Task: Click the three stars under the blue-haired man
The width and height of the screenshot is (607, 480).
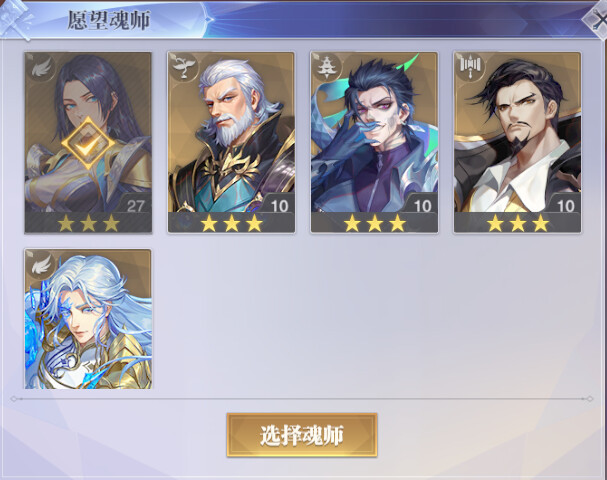Action: coord(375,223)
